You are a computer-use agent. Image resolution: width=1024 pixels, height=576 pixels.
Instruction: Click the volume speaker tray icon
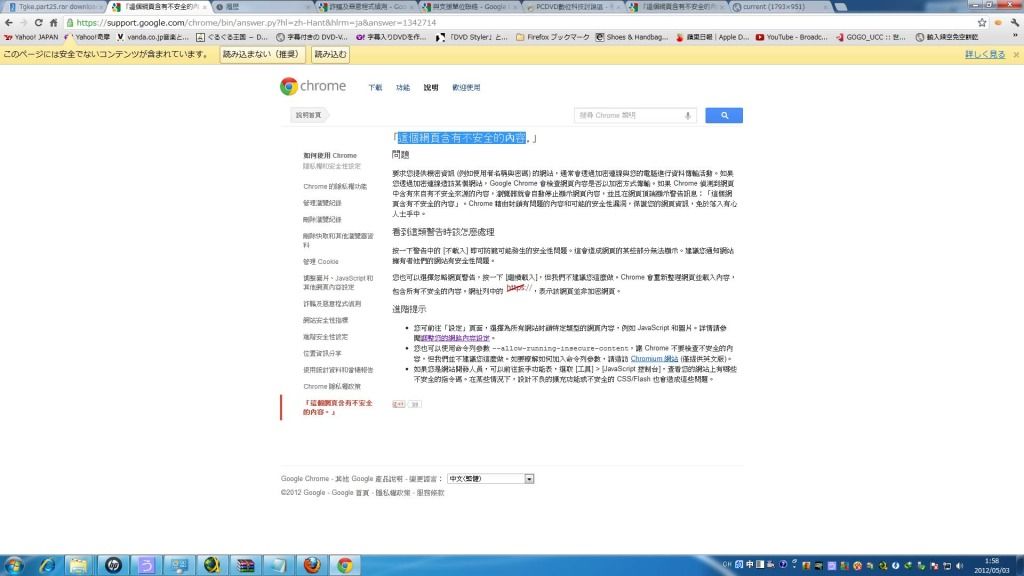point(959,566)
